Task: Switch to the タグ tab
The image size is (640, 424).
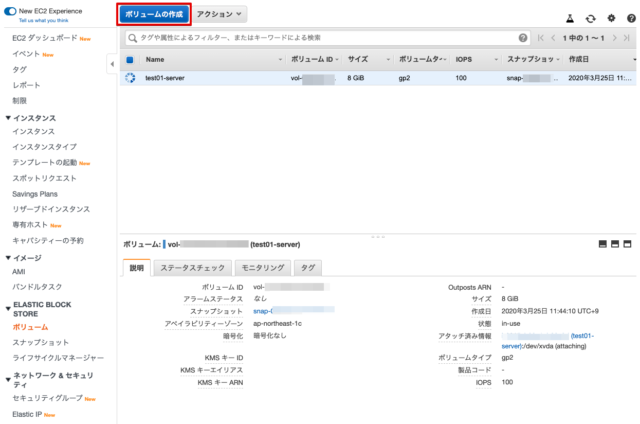Action: pyautogui.click(x=308, y=268)
